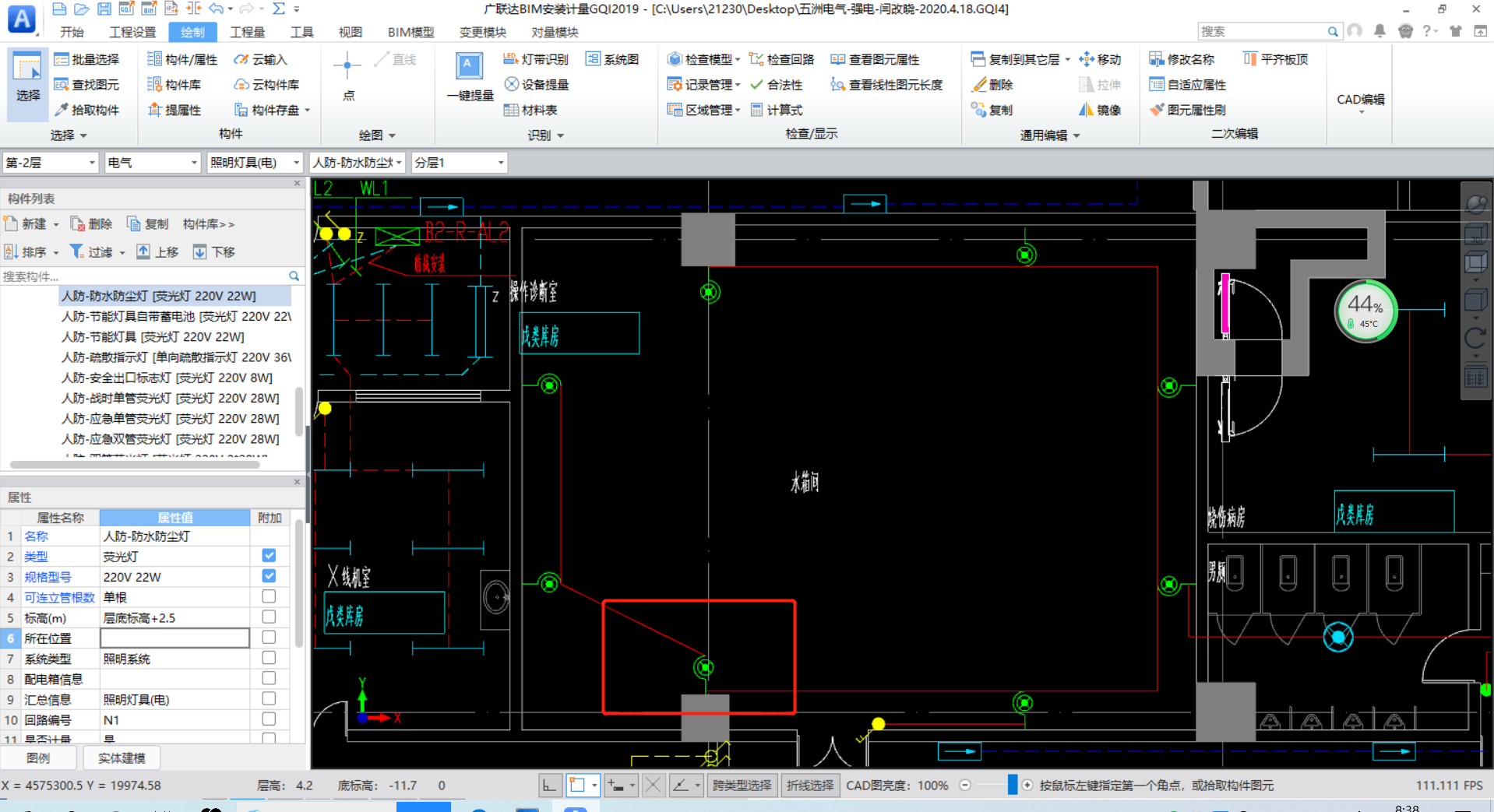Toggle 附加 checkbox for 配电箱信息 row

[x=269, y=678]
